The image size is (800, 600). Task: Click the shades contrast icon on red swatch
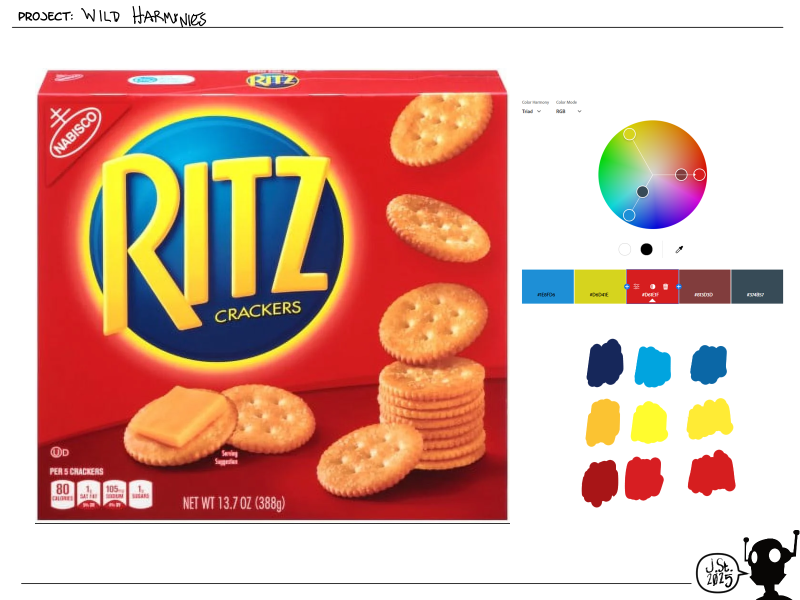tap(652, 287)
